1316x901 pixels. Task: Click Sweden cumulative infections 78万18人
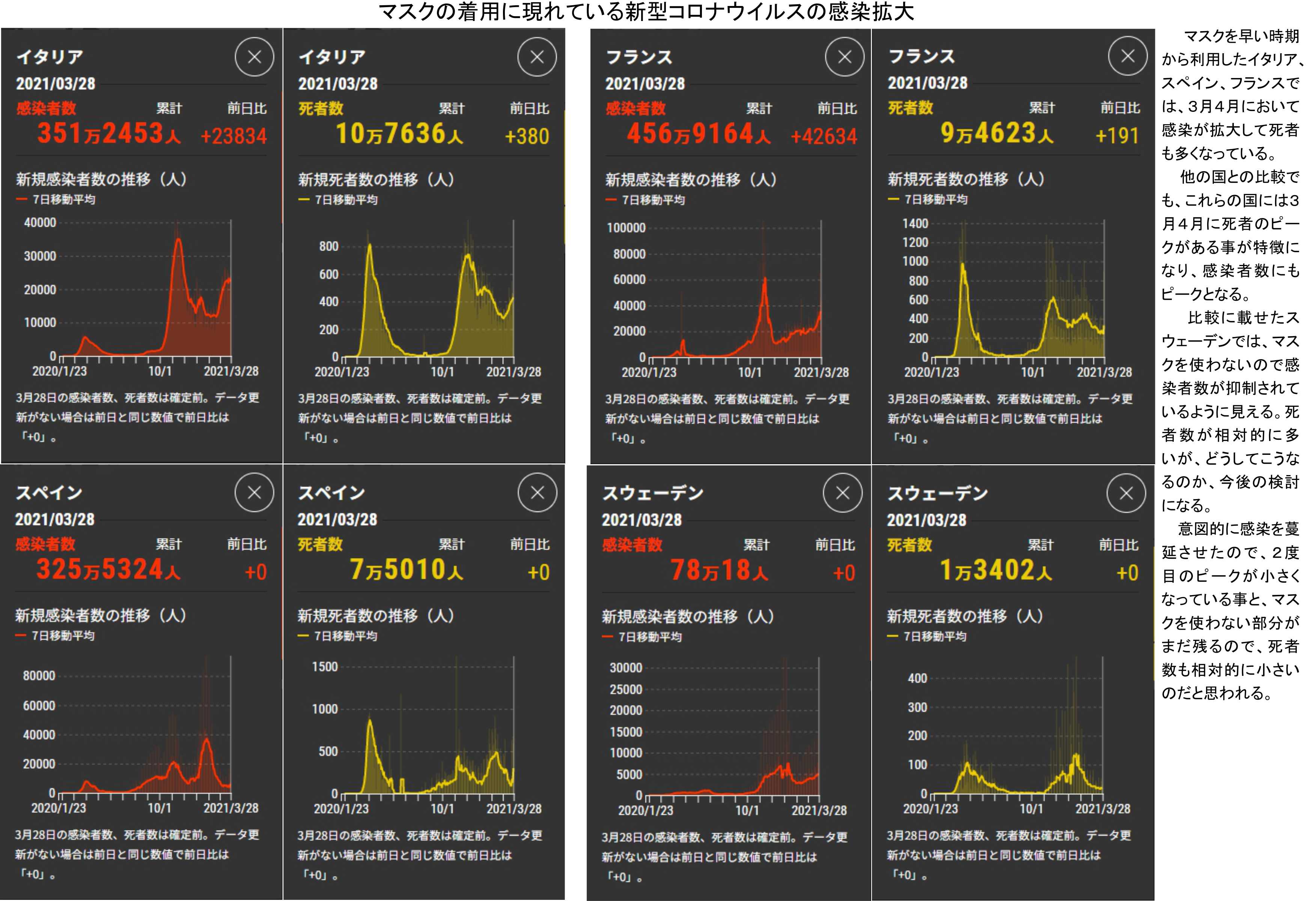(x=719, y=570)
